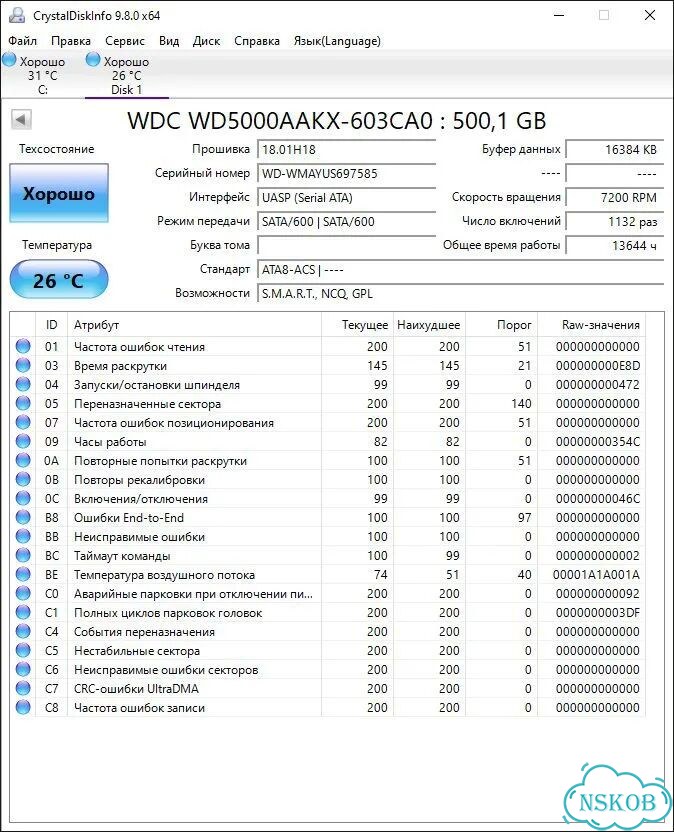The height and width of the screenshot is (832, 674).
Task: Click the status circle for attribute BB
Action: pyautogui.click(x=23, y=536)
